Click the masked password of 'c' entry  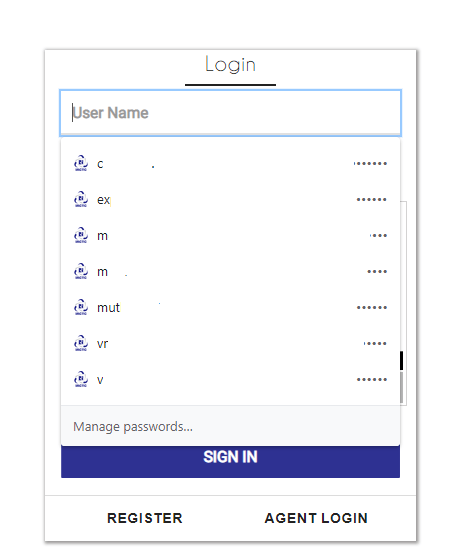[x=370, y=163]
